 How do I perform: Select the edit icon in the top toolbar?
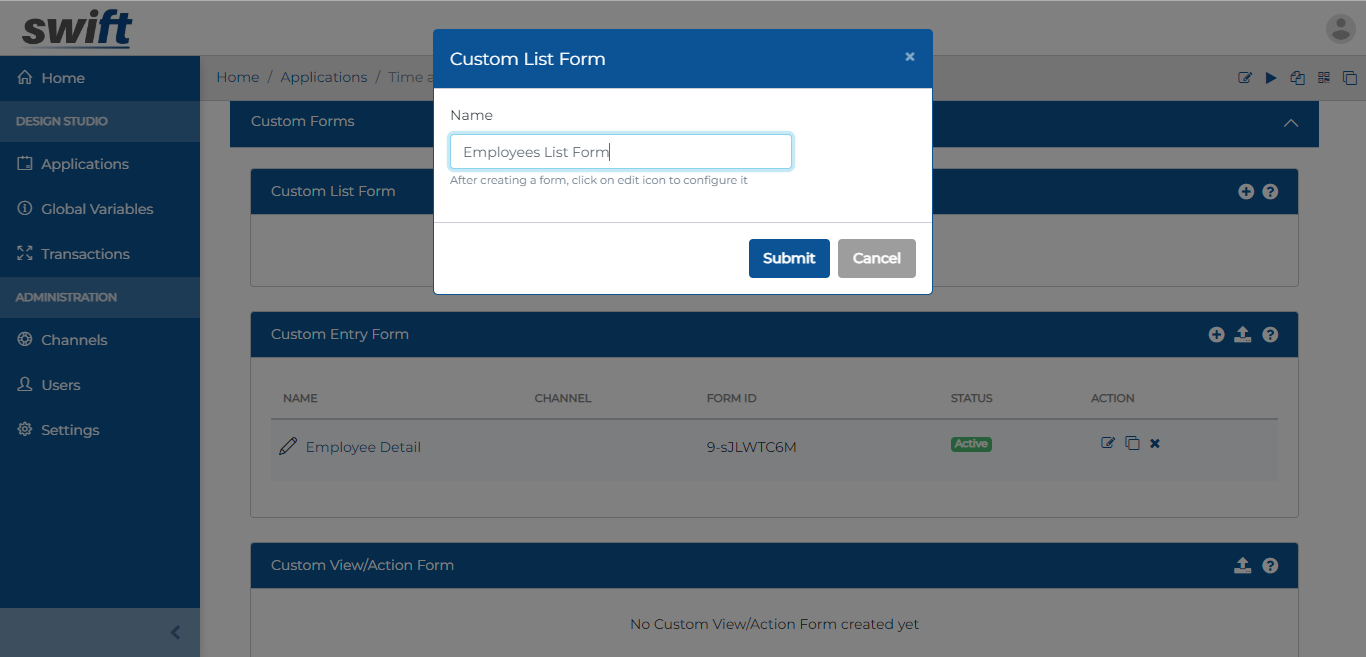pos(1244,76)
